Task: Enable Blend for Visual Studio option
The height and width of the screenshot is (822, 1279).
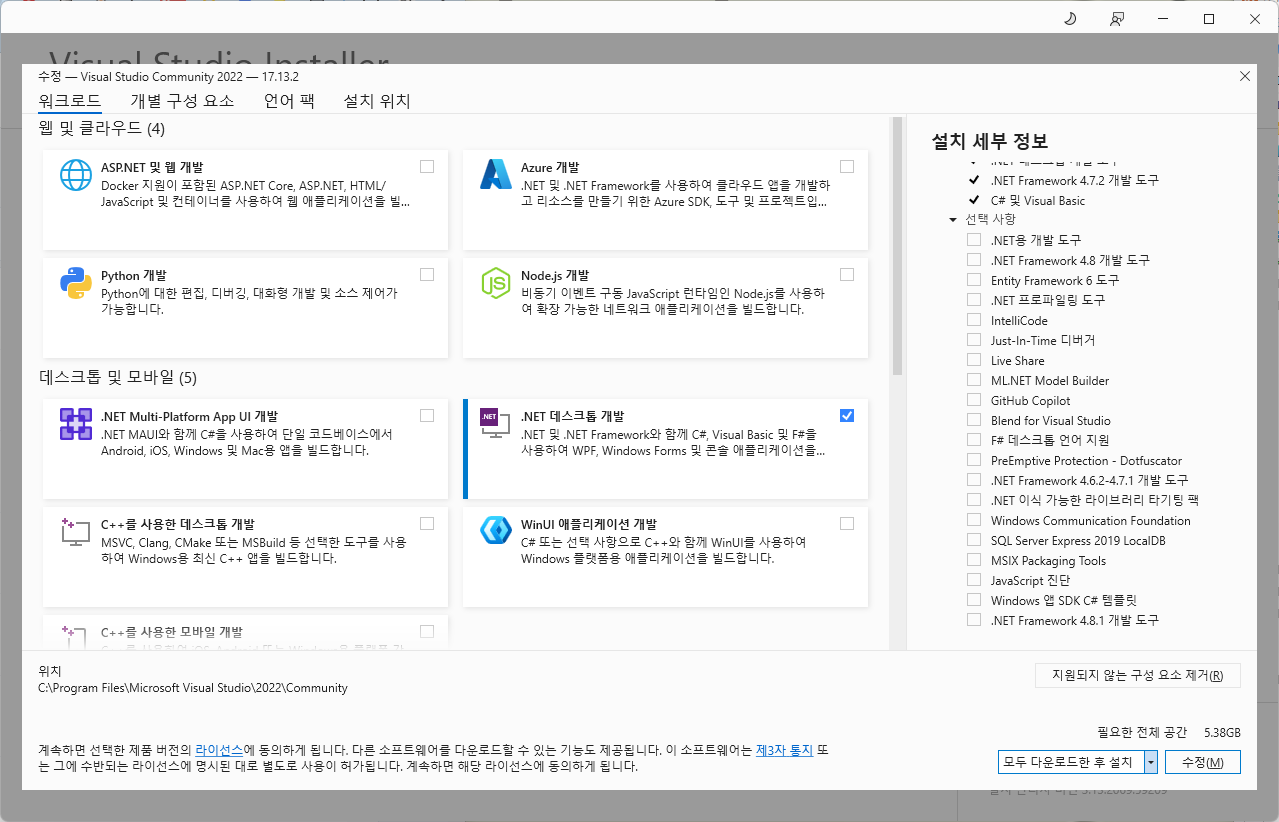Action: [974, 420]
